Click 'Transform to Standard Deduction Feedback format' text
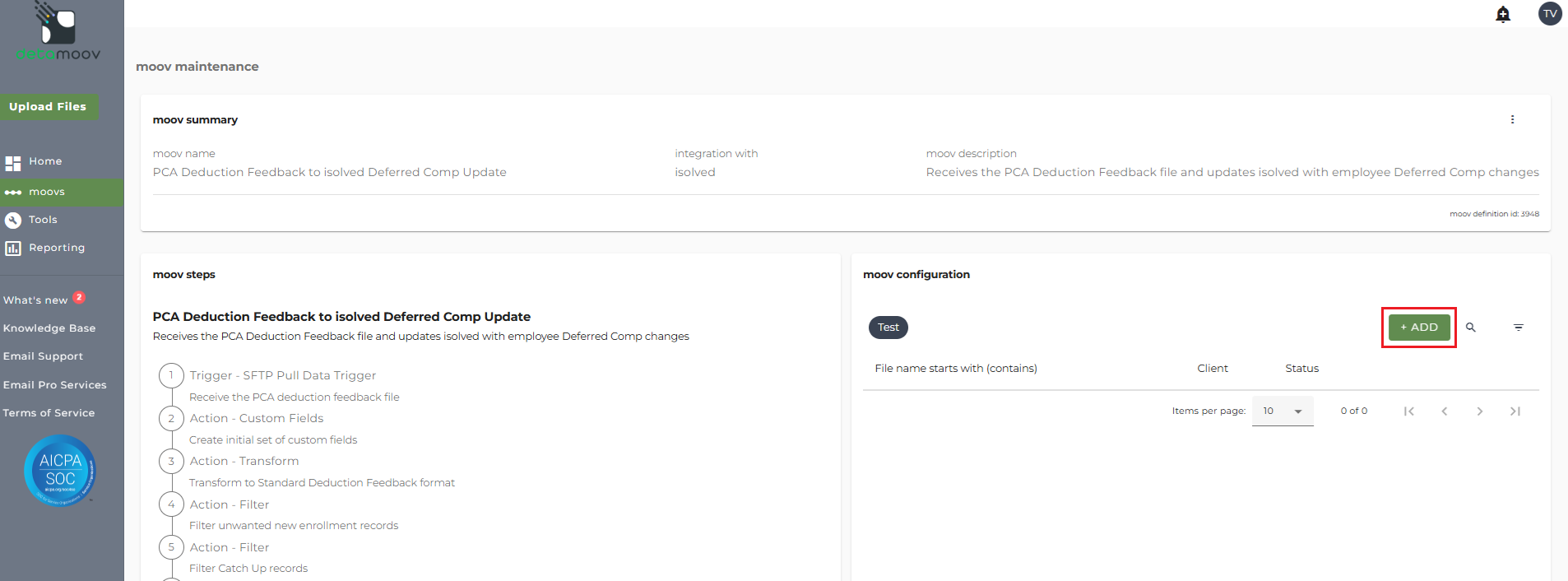This screenshot has height=581, width=1568. (x=322, y=483)
